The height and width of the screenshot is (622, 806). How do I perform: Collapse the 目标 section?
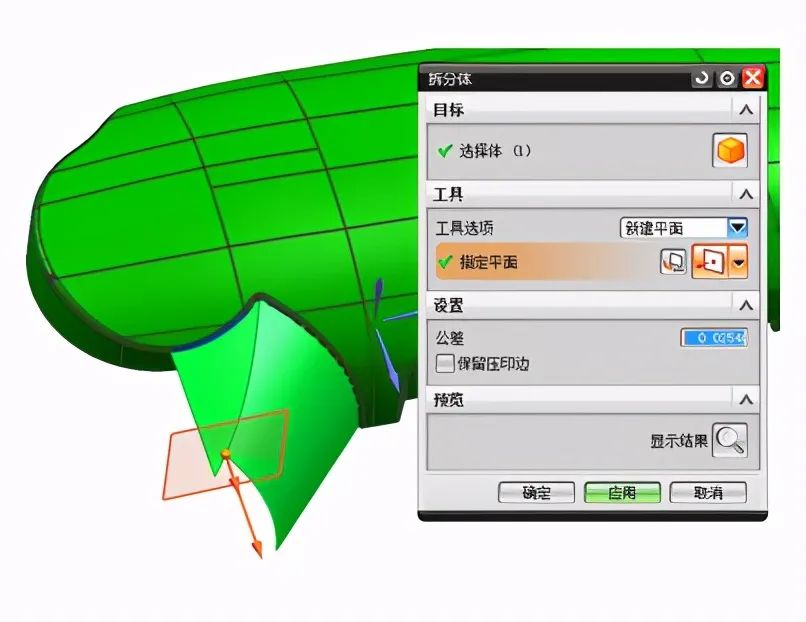click(x=745, y=110)
